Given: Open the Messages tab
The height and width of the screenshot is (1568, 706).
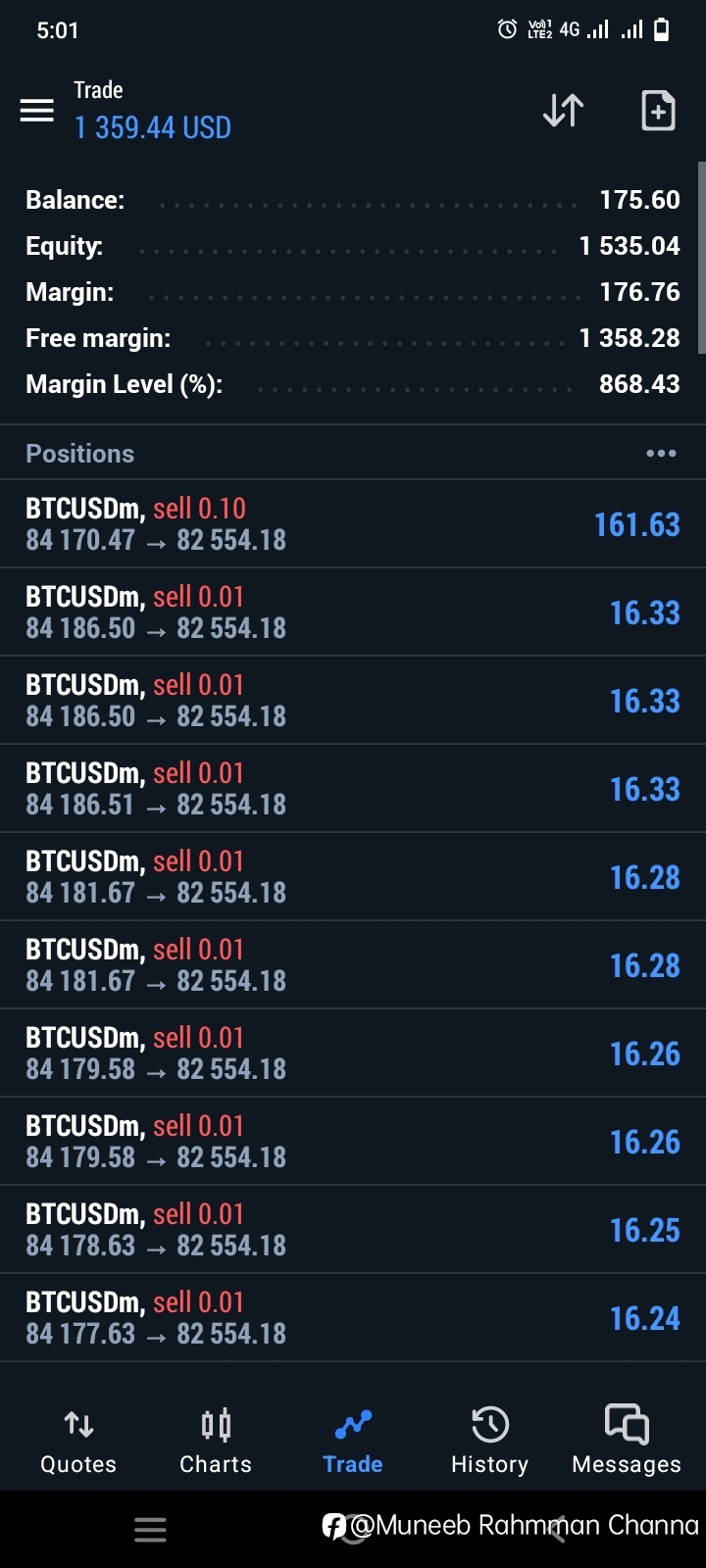Looking at the screenshot, I should [x=627, y=1443].
